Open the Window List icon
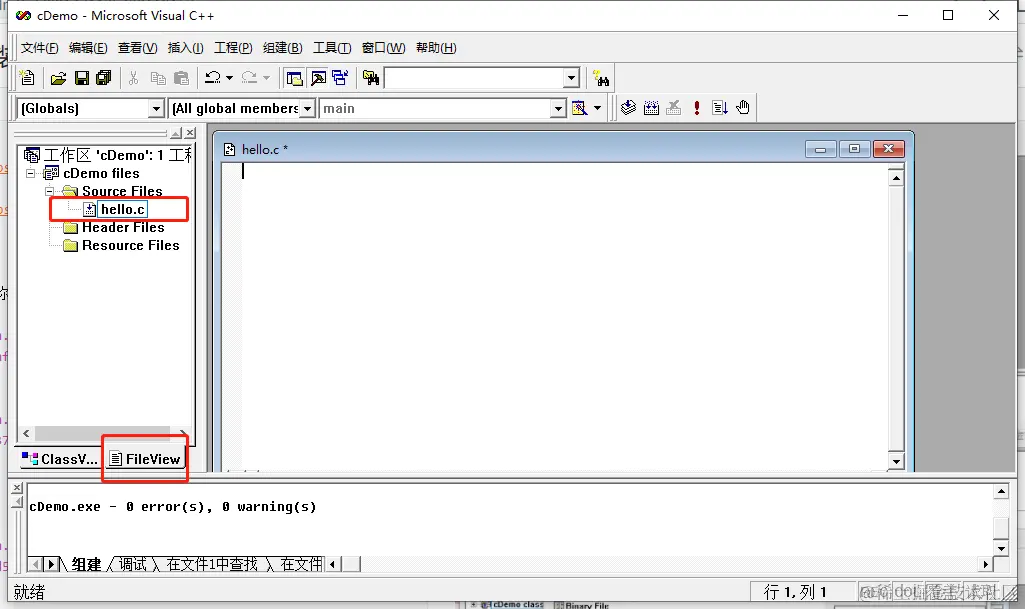 pos(340,78)
